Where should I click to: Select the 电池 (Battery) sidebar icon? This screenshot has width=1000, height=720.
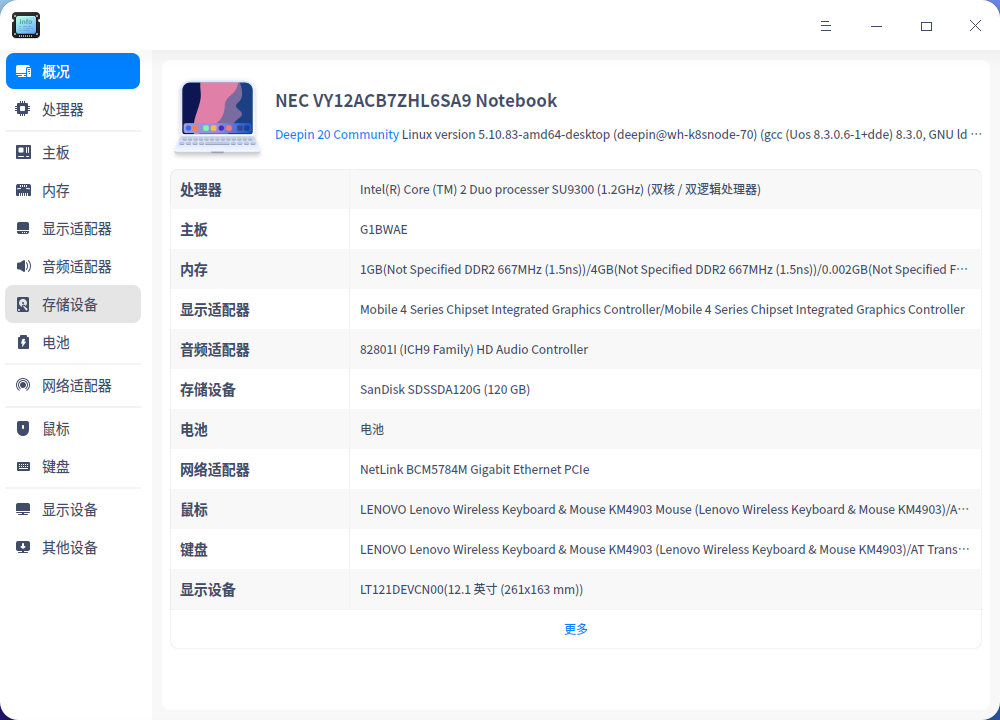pyautogui.click(x=22, y=342)
